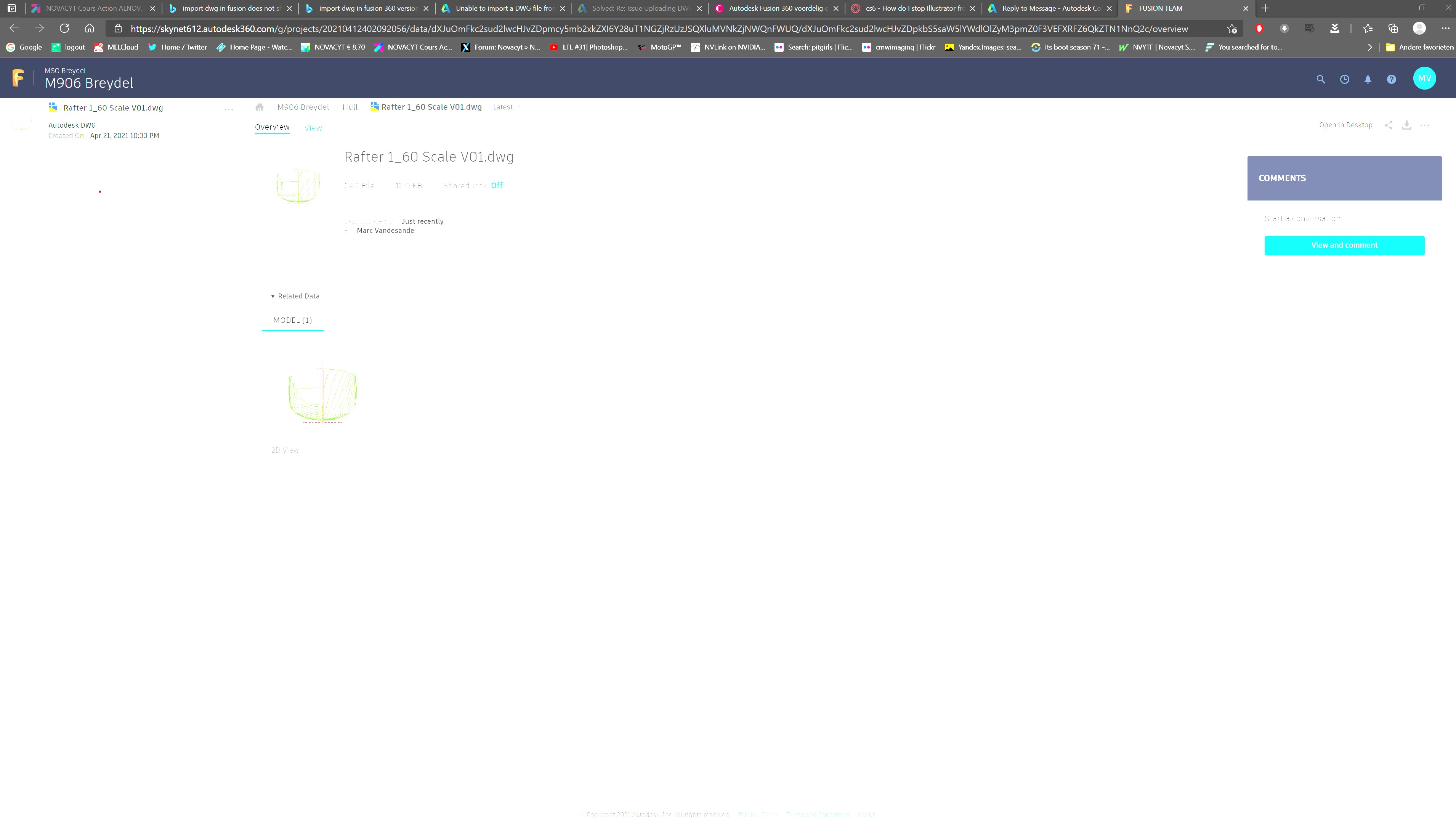This screenshot has height=818, width=1456.
Task: Click the breadcrumb Hull link
Action: point(350,107)
